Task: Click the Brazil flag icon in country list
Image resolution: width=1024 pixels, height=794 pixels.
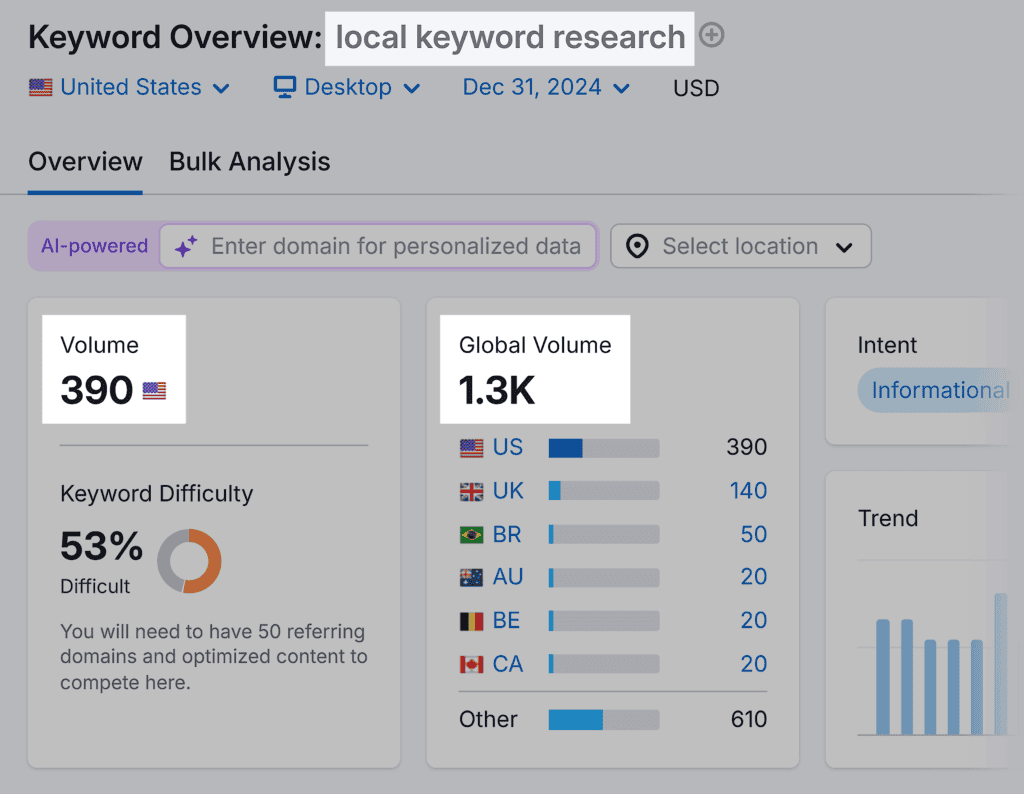Action: click(471, 535)
